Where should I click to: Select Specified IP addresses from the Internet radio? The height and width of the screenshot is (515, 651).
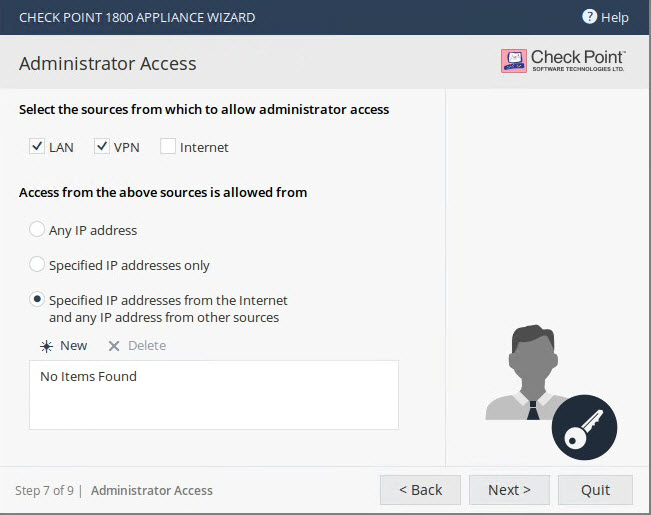coord(37,299)
